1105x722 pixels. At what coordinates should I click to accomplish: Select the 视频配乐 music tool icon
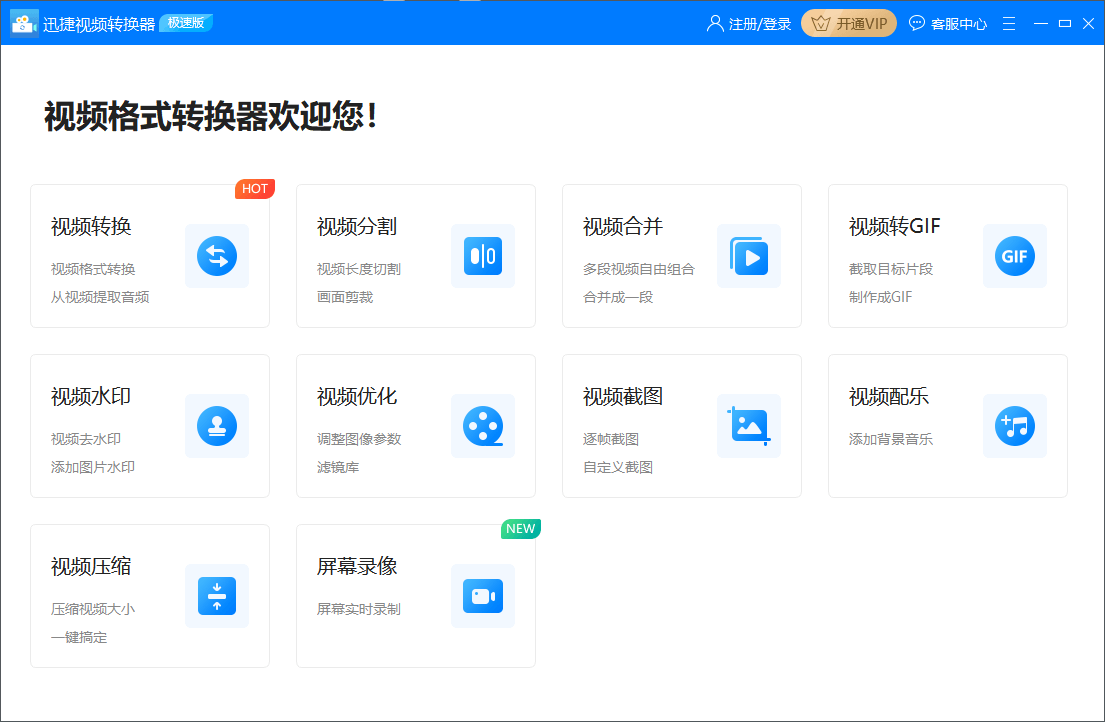(x=1015, y=426)
